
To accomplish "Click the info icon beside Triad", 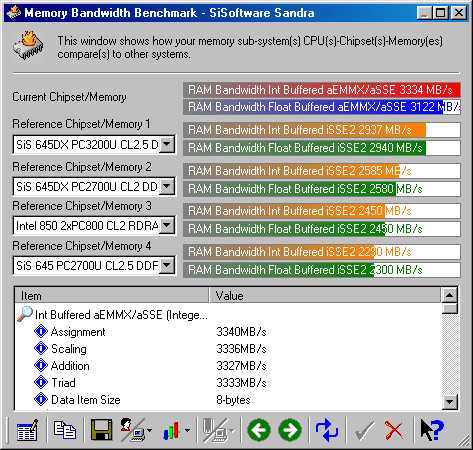I will (41, 382).
